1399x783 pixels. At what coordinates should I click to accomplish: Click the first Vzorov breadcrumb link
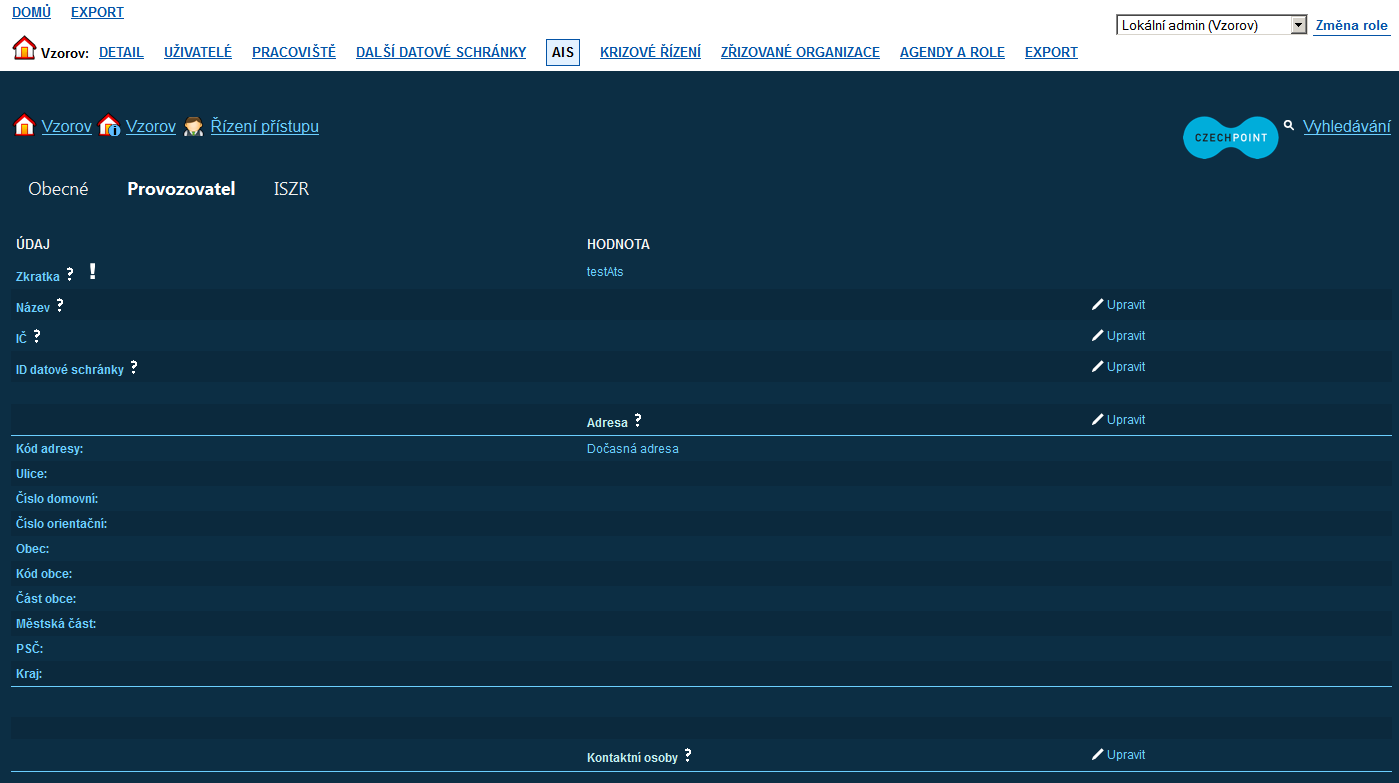(x=66, y=126)
